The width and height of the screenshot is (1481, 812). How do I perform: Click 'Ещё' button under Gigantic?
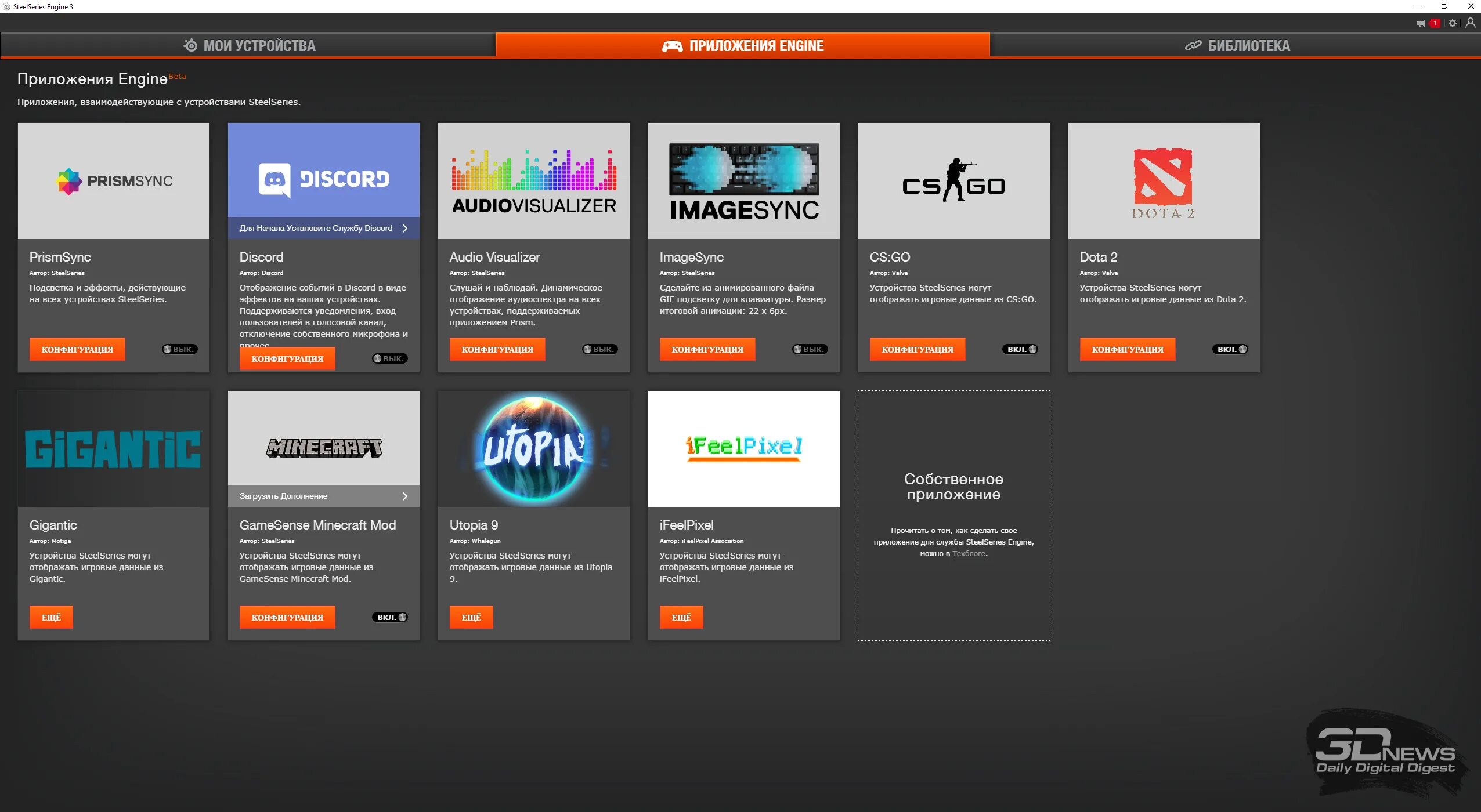click(51, 617)
